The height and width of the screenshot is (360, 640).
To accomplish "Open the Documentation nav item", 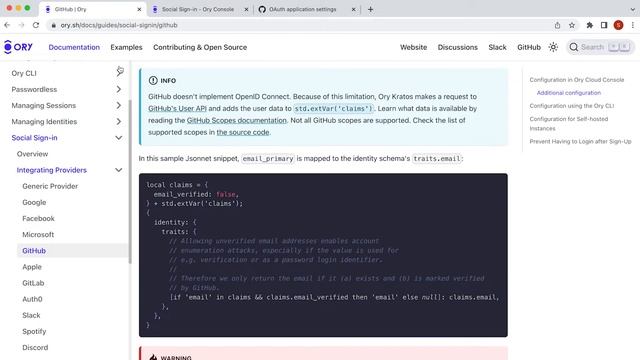I will 74,47.
